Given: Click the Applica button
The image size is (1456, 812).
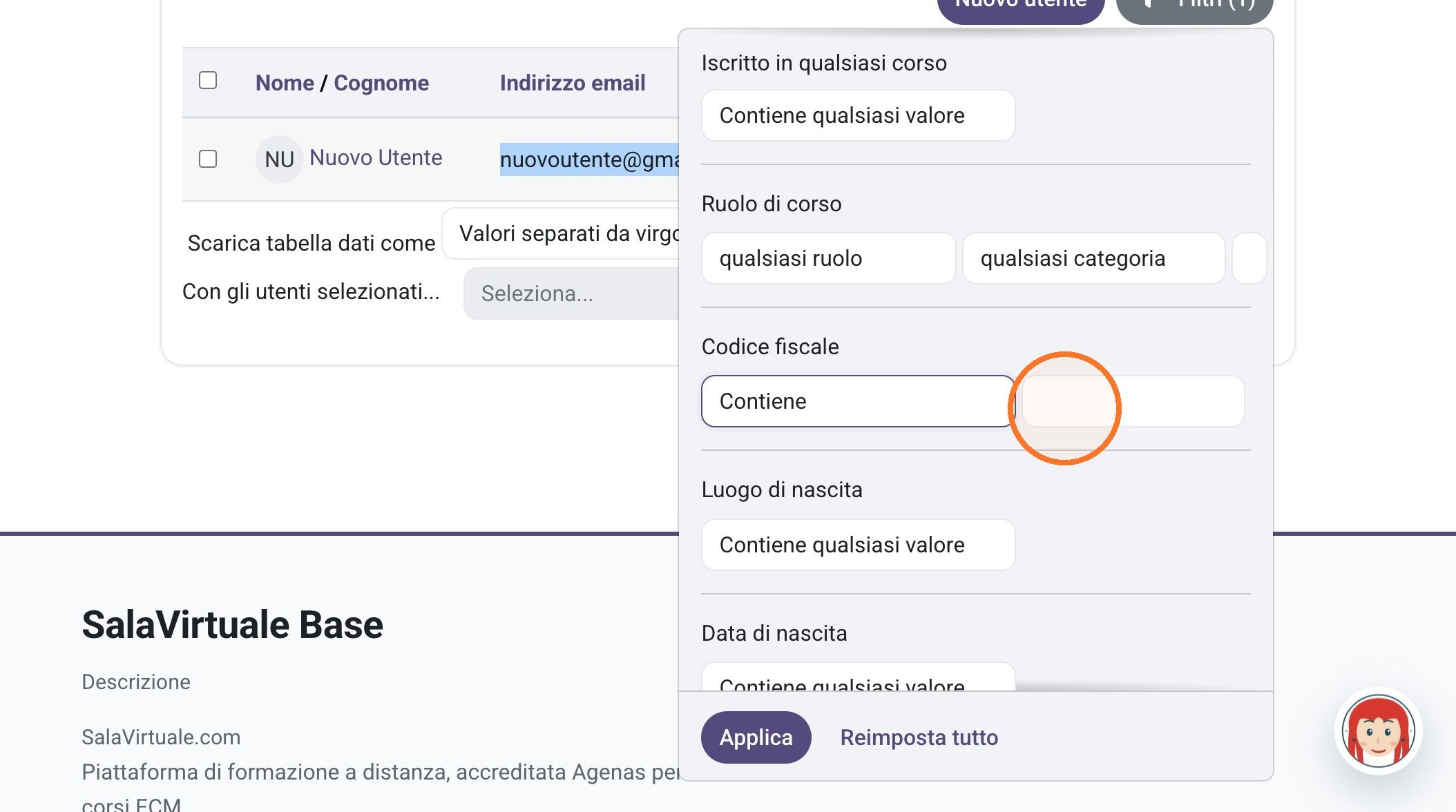Looking at the screenshot, I should click(x=756, y=737).
